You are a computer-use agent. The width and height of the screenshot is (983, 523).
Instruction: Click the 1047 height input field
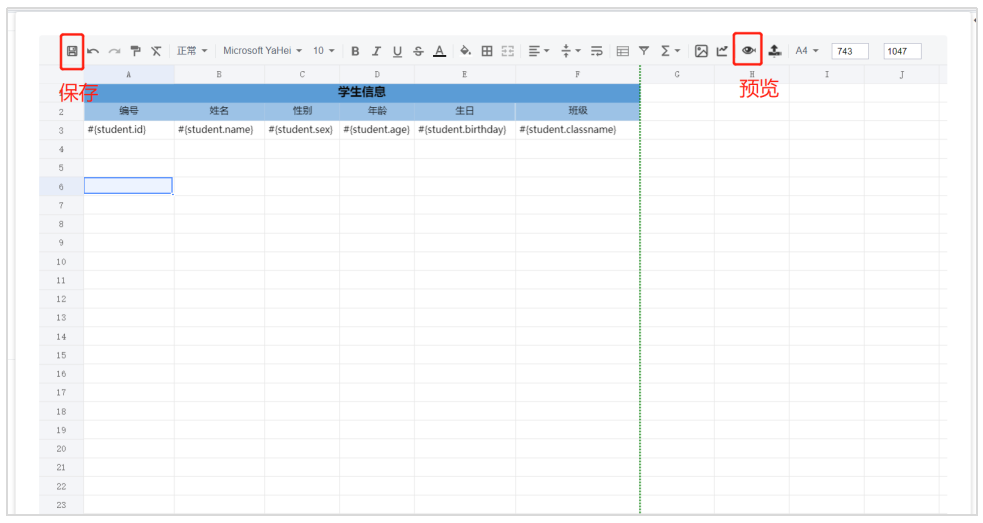click(x=902, y=51)
